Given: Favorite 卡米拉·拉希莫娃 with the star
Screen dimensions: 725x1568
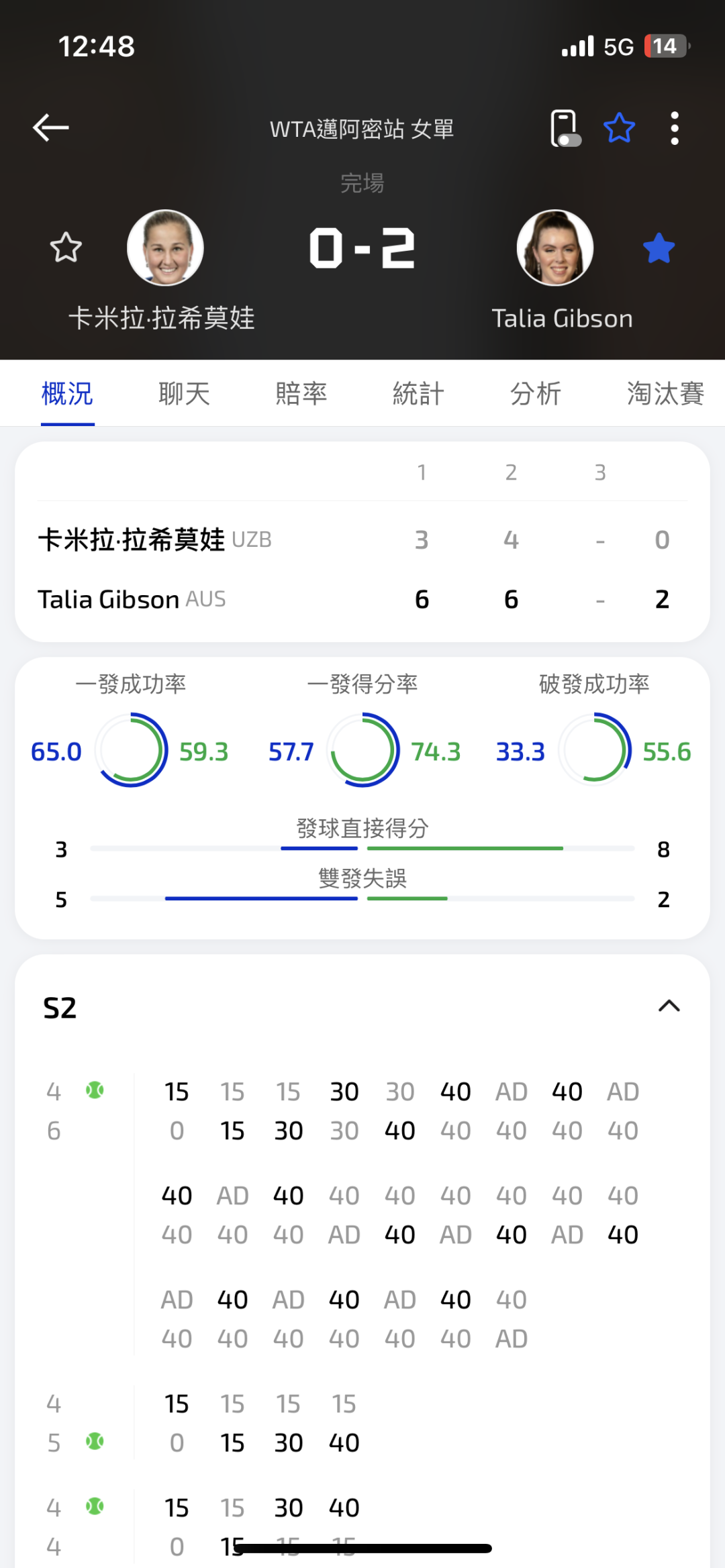Looking at the screenshot, I should point(66,248).
